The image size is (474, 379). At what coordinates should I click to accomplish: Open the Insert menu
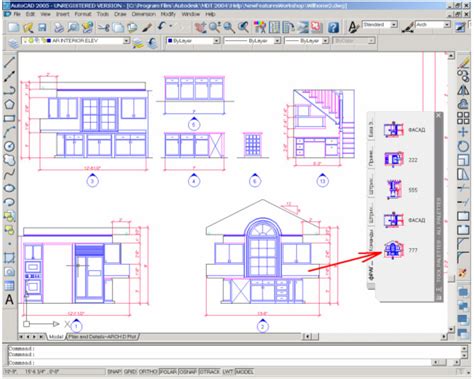63,14
